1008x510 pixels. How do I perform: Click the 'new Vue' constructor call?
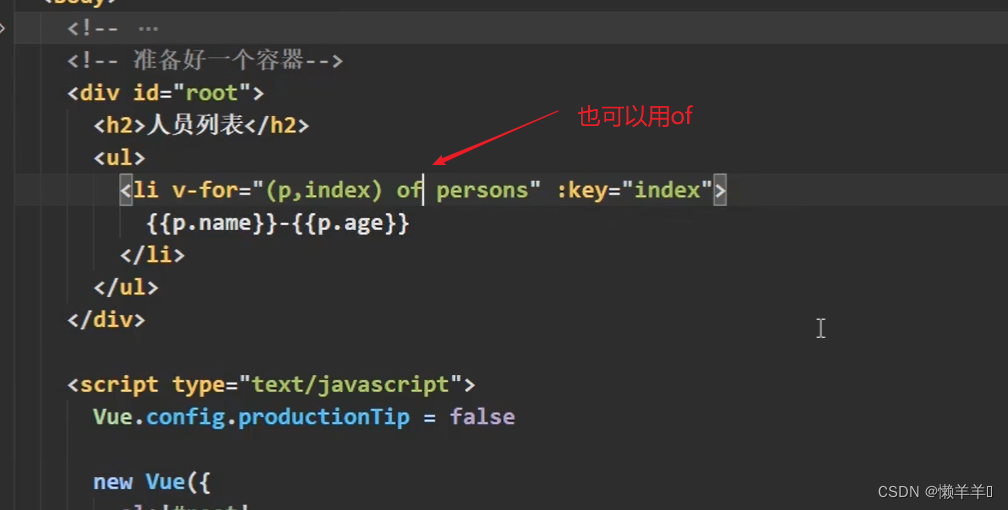(x=139, y=482)
